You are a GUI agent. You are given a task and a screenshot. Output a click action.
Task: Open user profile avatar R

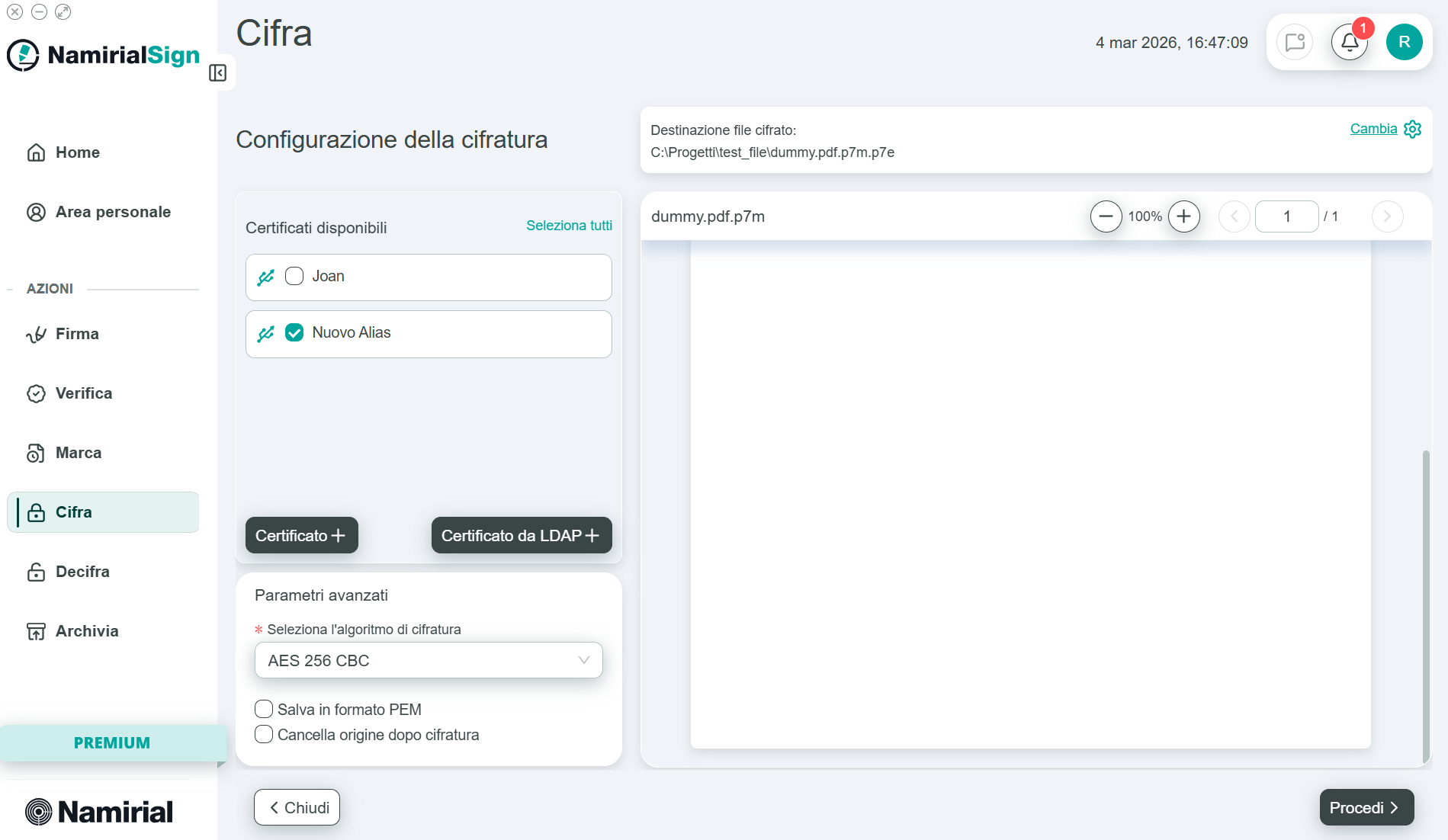[1404, 42]
